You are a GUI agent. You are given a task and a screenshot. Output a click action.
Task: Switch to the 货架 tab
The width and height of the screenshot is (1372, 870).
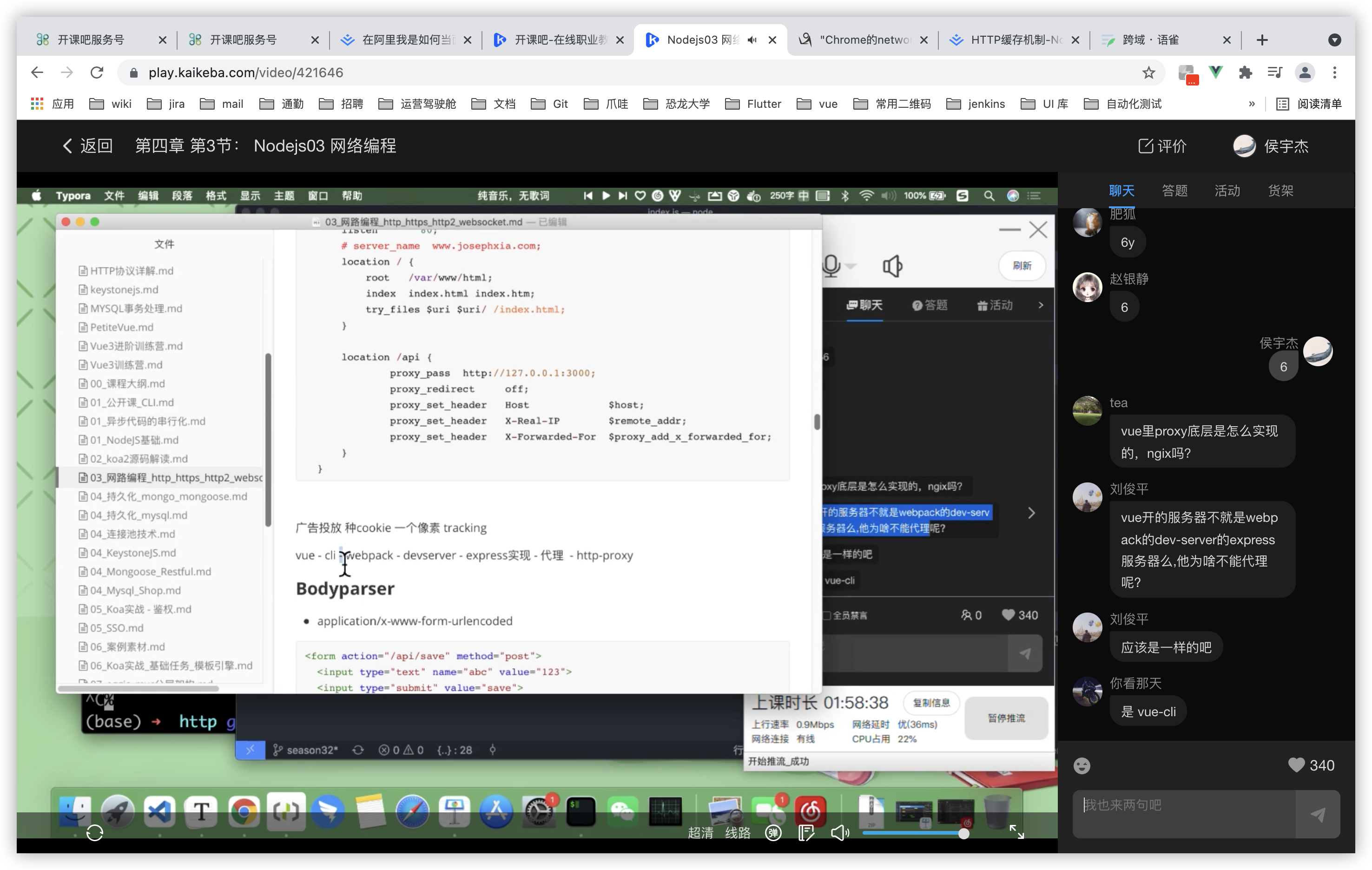pos(1280,191)
